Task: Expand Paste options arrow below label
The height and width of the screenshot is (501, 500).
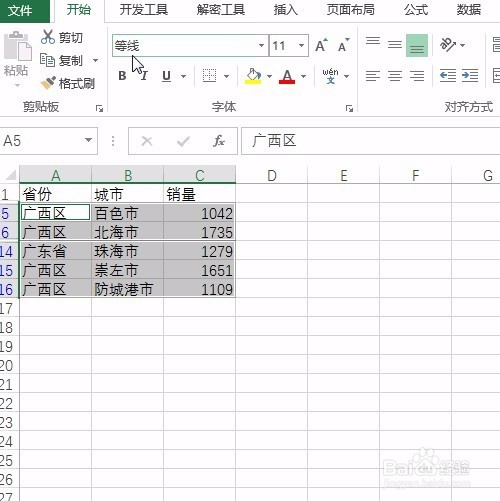Action: [17, 85]
